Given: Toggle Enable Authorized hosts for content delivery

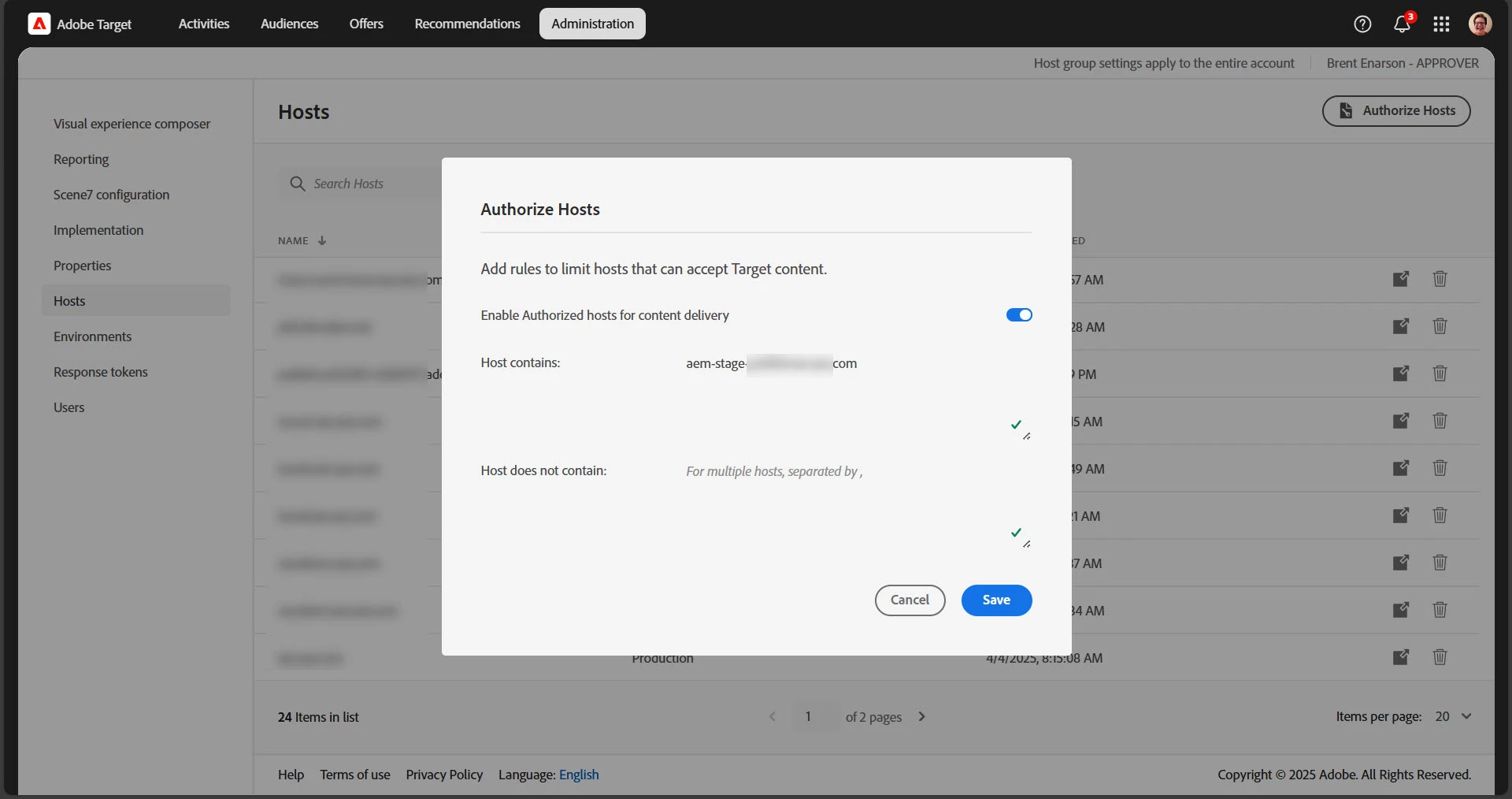Looking at the screenshot, I should point(1019,315).
